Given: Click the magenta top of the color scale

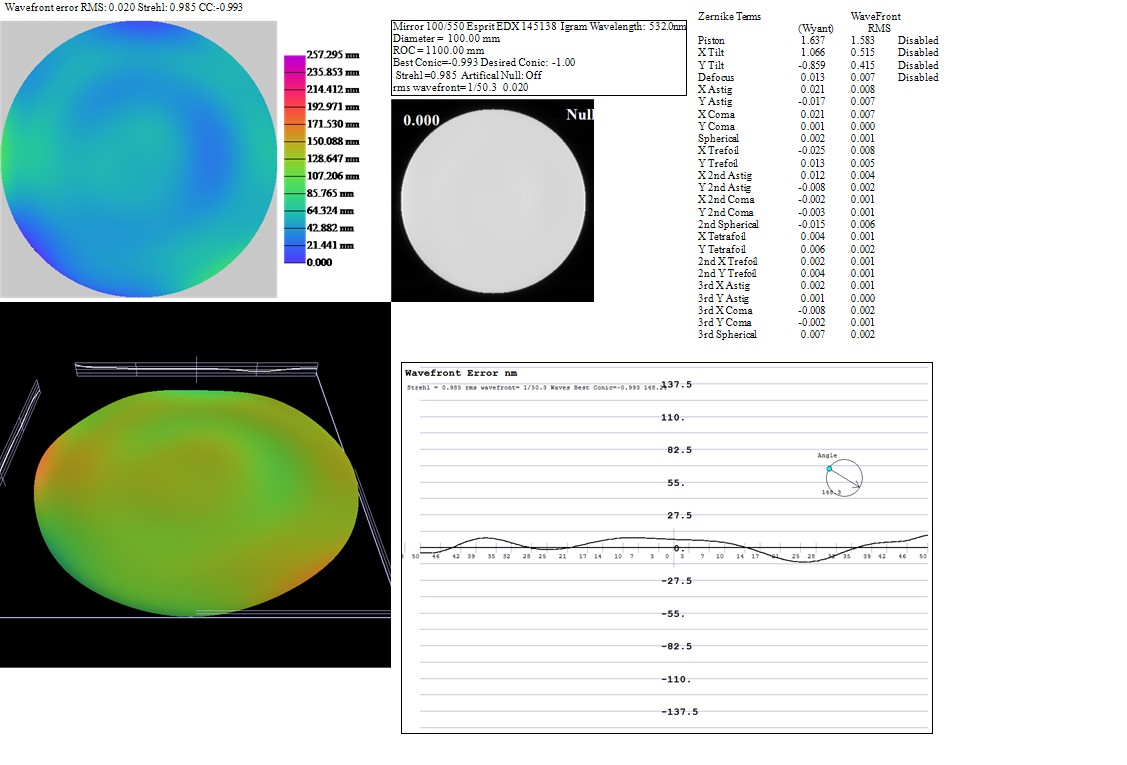Looking at the screenshot, I should pyautogui.click(x=294, y=60).
